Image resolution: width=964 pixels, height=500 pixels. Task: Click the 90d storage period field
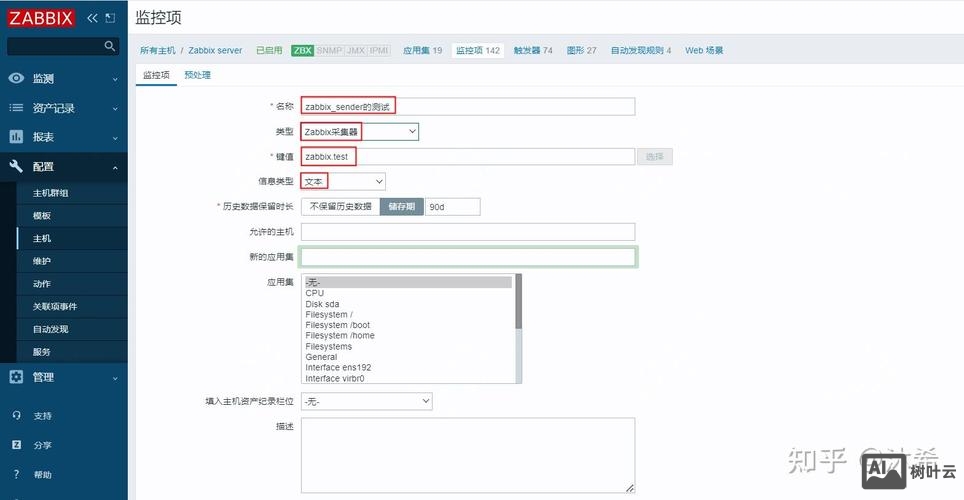click(x=452, y=207)
